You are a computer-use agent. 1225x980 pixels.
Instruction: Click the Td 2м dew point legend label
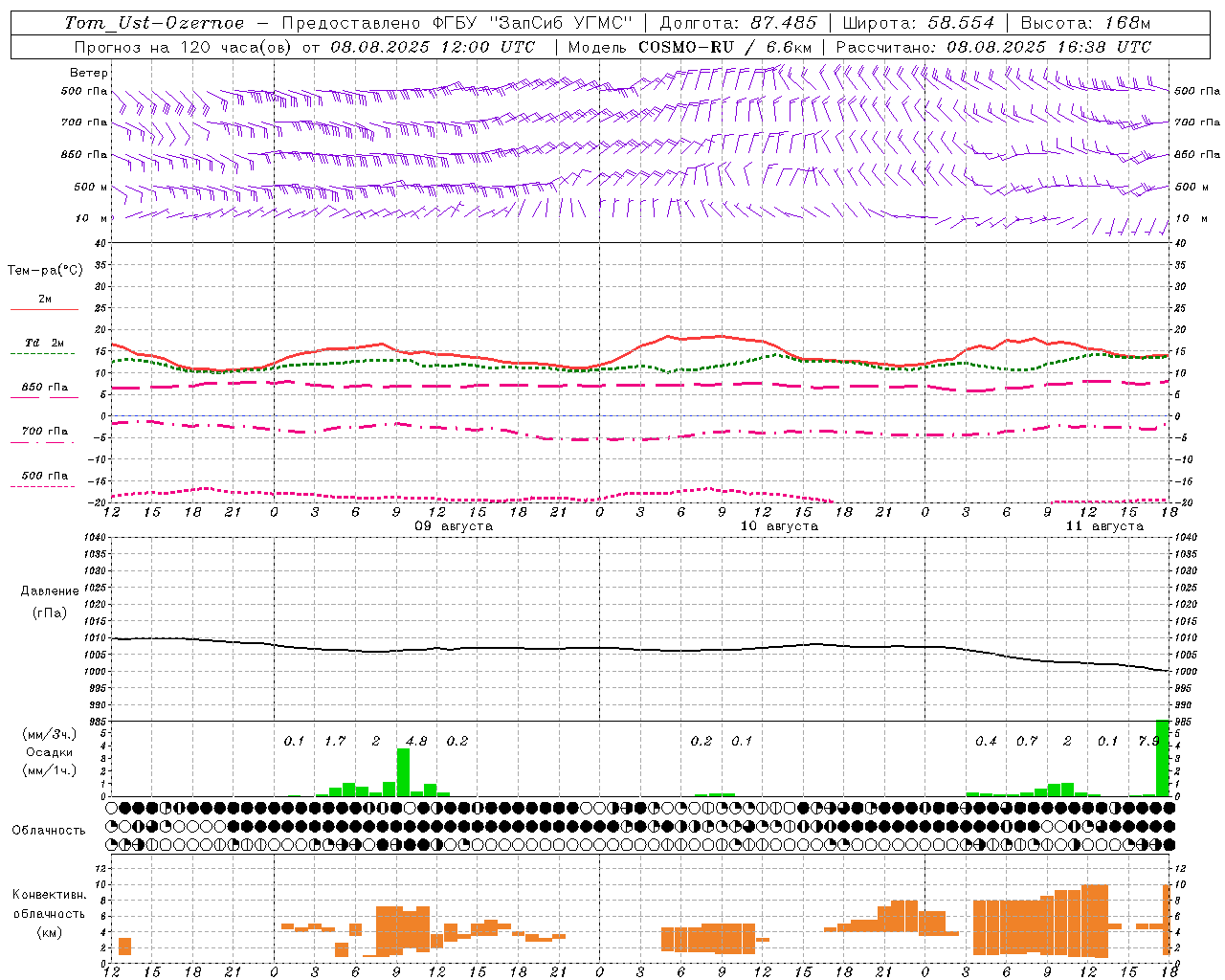45,343
